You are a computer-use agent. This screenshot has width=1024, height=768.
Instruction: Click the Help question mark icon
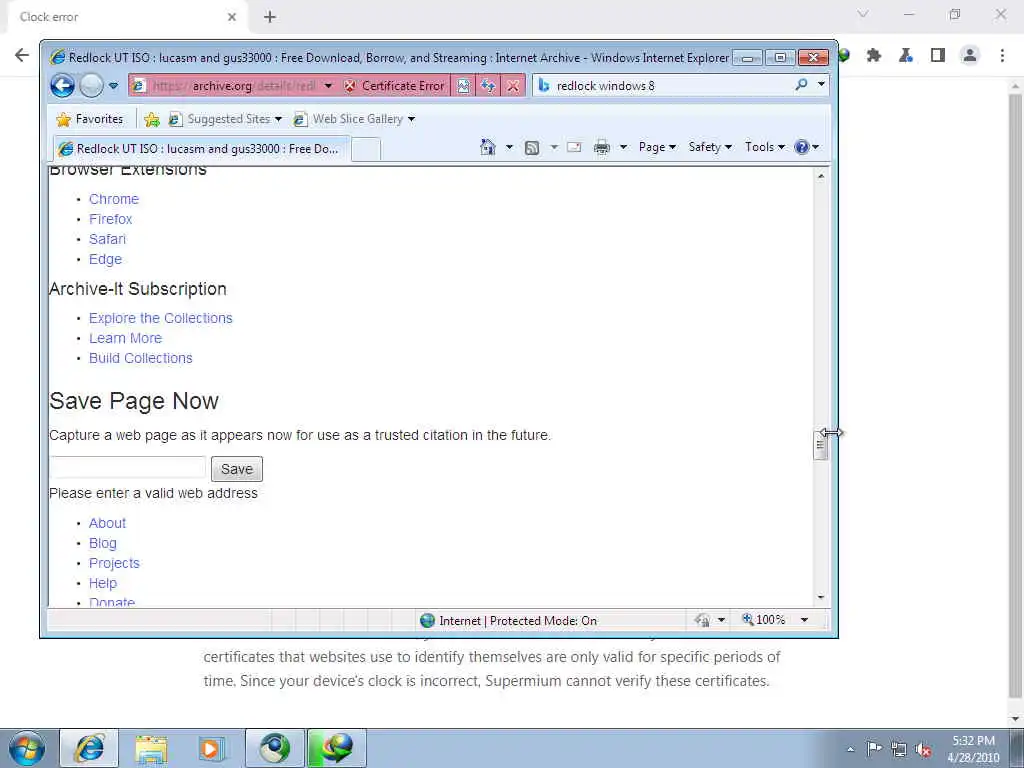801,147
